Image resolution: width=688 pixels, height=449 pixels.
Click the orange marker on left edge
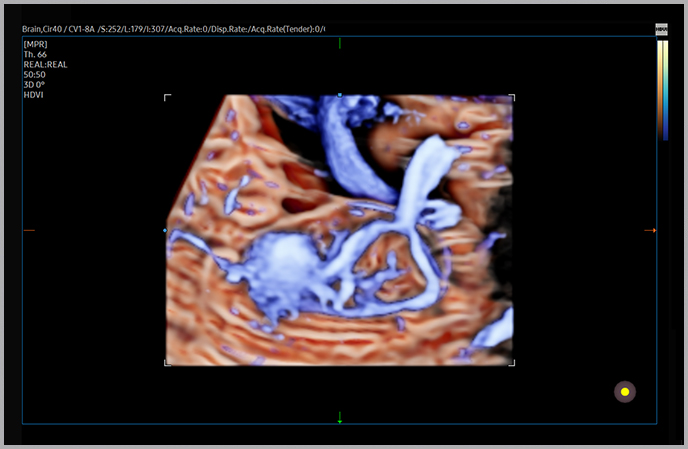(x=29, y=231)
